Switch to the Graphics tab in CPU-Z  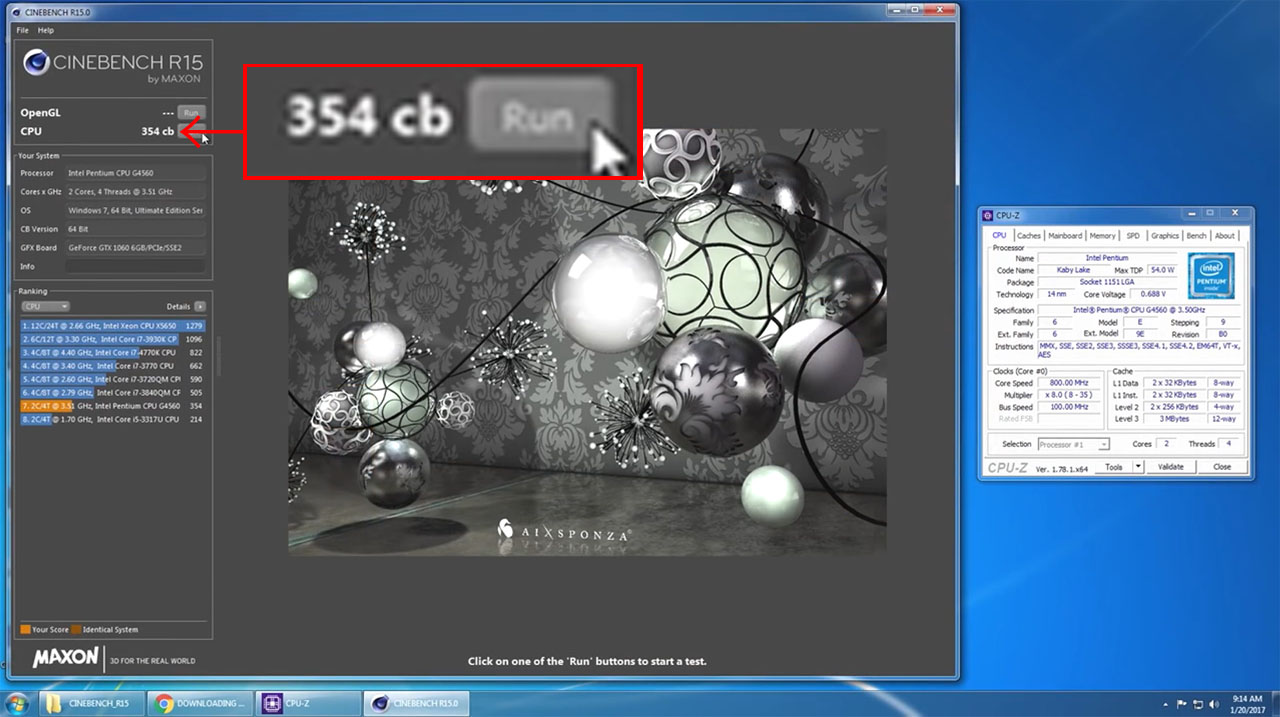coord(1165,236)
